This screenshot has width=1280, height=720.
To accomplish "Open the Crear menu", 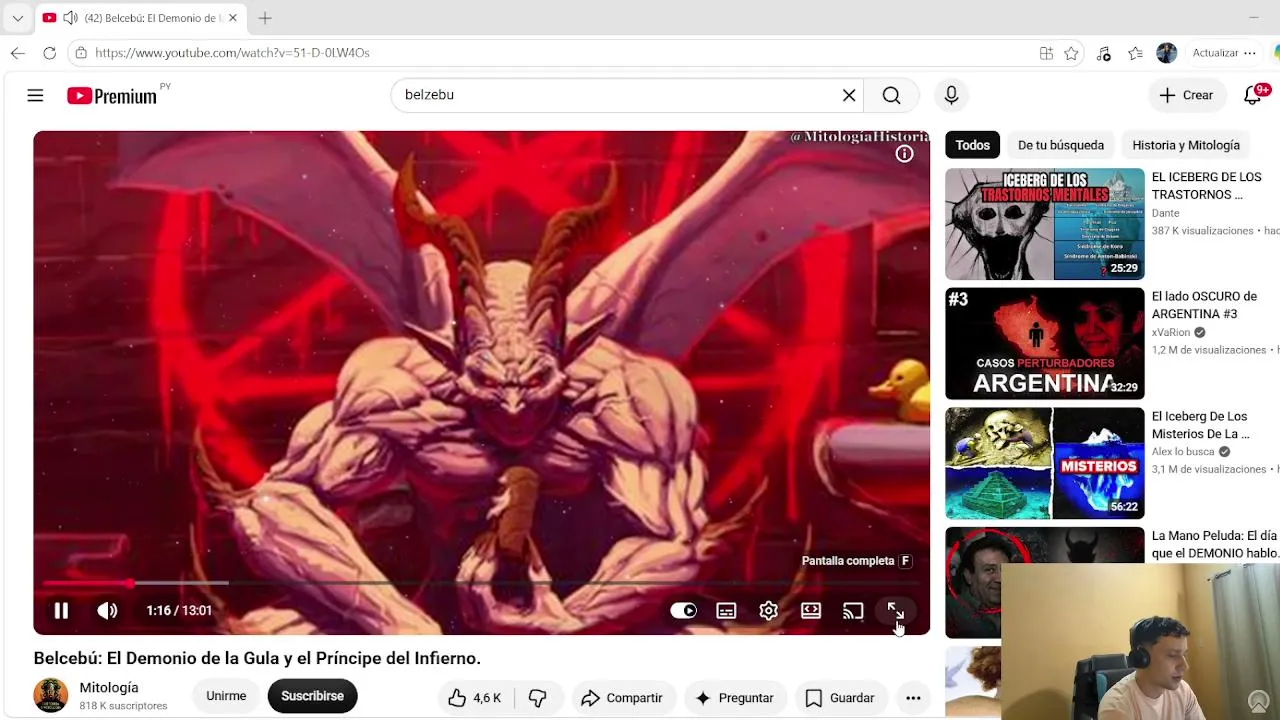I will [x=1186, y=95].
